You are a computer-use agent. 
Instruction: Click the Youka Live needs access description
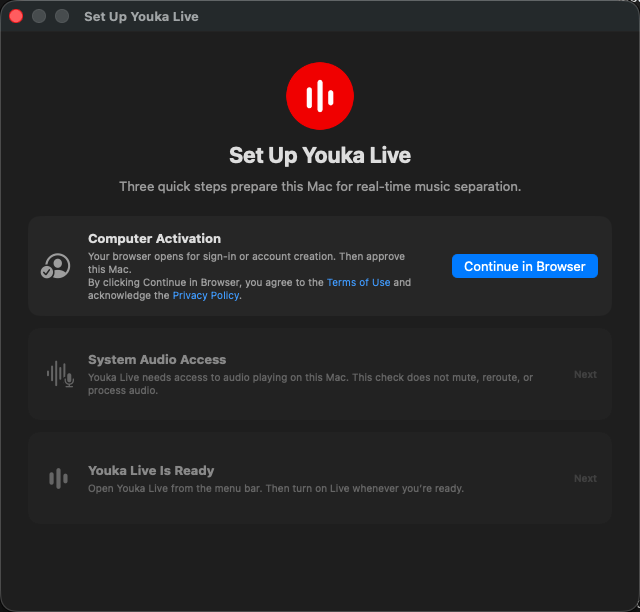pyautogui.click(x=310, y=384)
